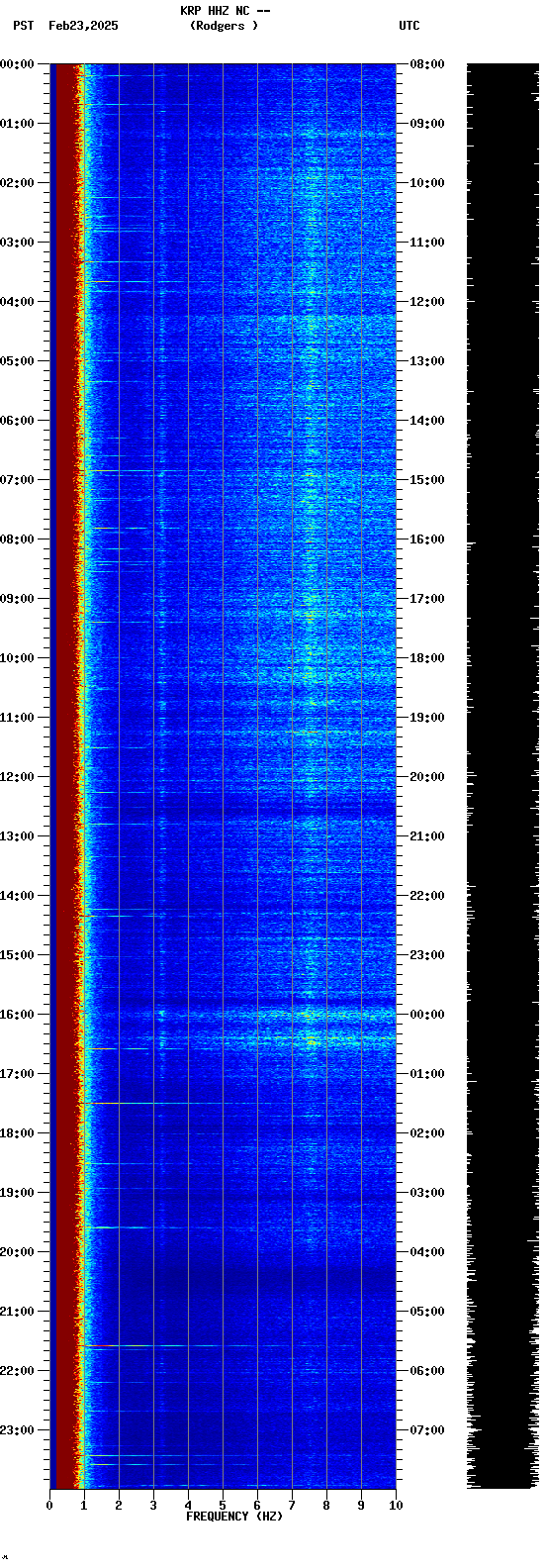Screen dimensions: 546x1568
Task: Click the frequency axis tick label '0'
Action: click(x=49, y=1506)
